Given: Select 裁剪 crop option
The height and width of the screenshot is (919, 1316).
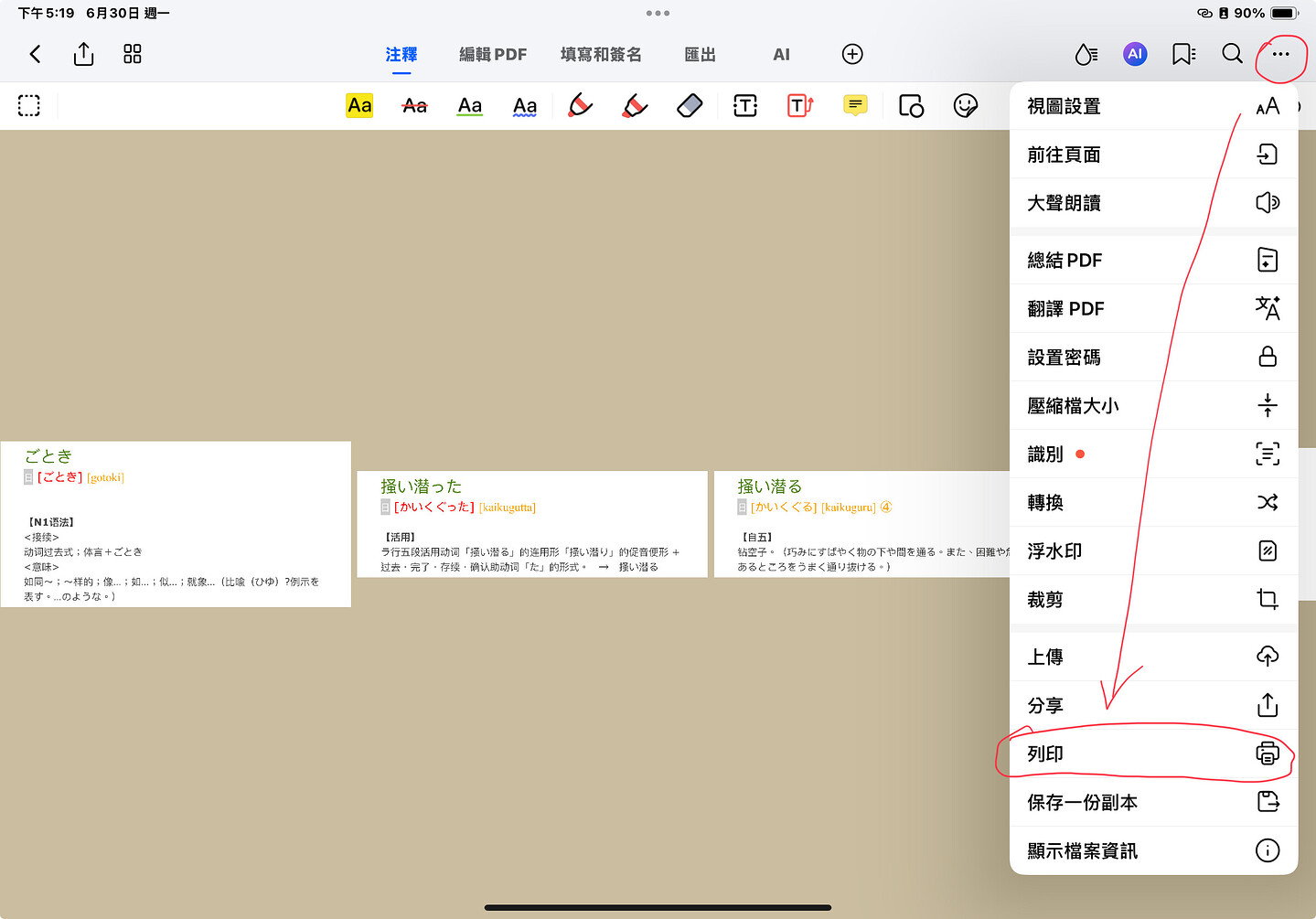Looking at the screenshot, I should tap(1153, 599).
